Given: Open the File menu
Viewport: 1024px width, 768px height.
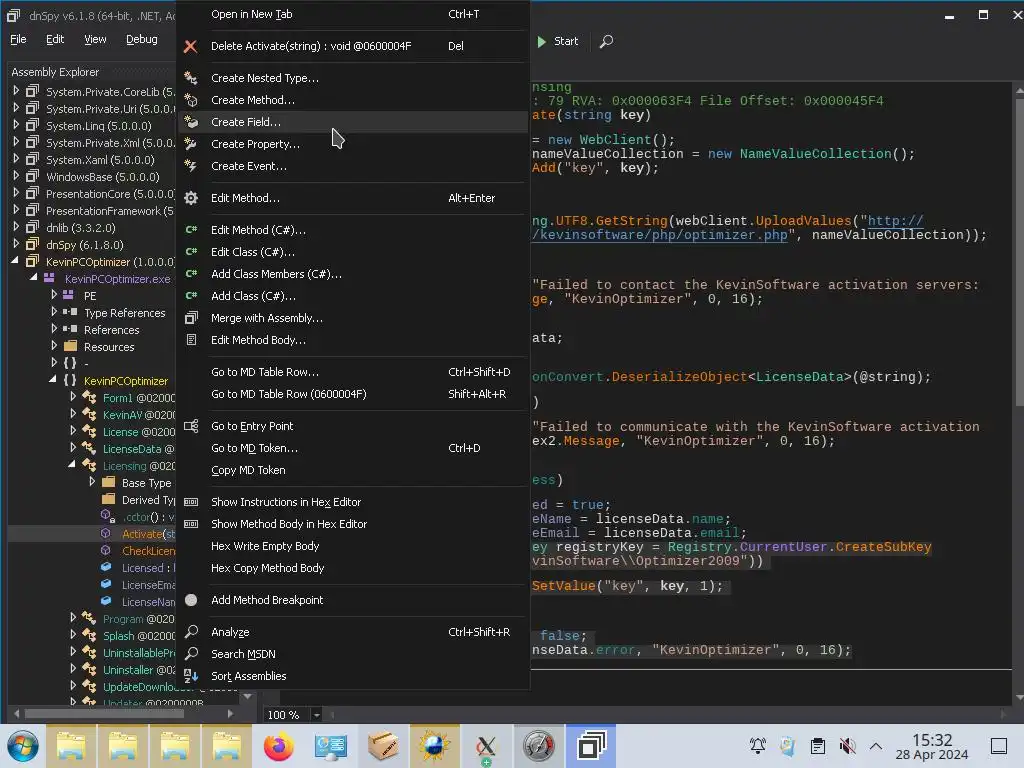Looking at the screenshot, I should (x=18, y=39).
